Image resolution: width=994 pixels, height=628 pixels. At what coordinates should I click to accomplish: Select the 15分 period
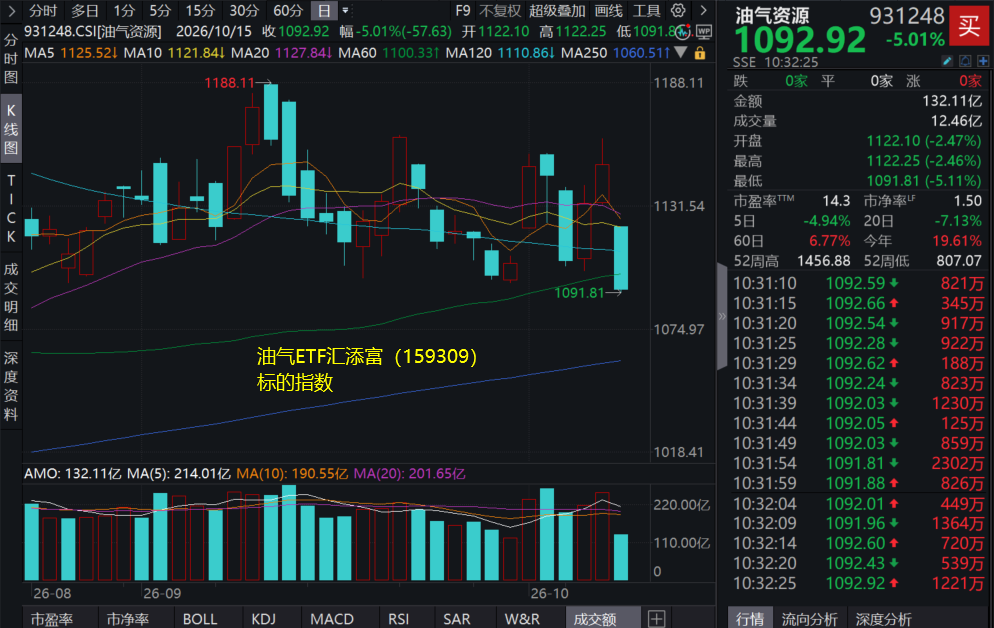click(x=200, y=11)
